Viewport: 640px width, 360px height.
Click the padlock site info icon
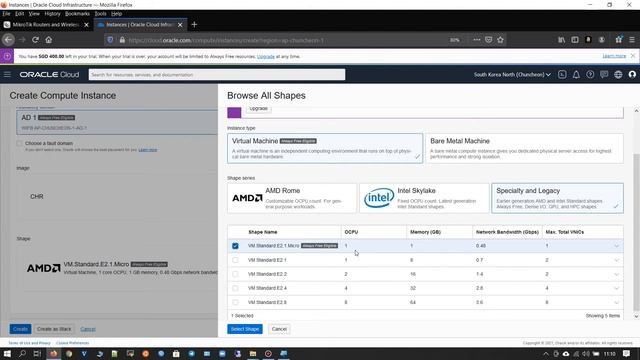[x=122, y=40]
